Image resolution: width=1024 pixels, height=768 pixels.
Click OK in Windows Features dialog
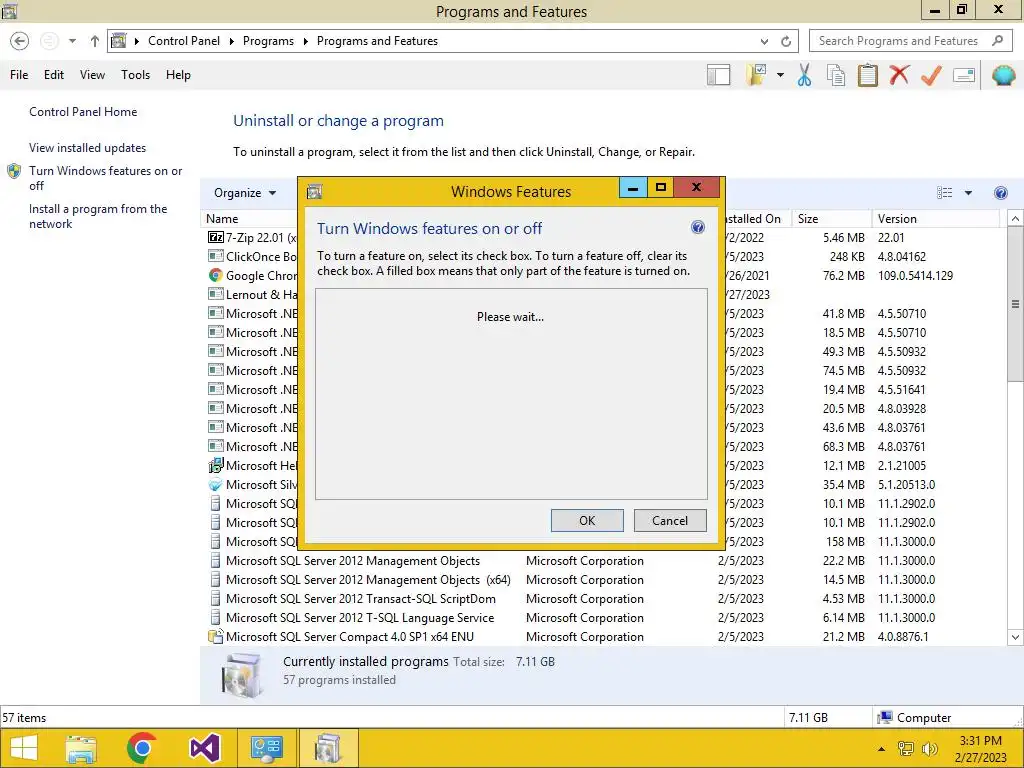click(587, 520)
